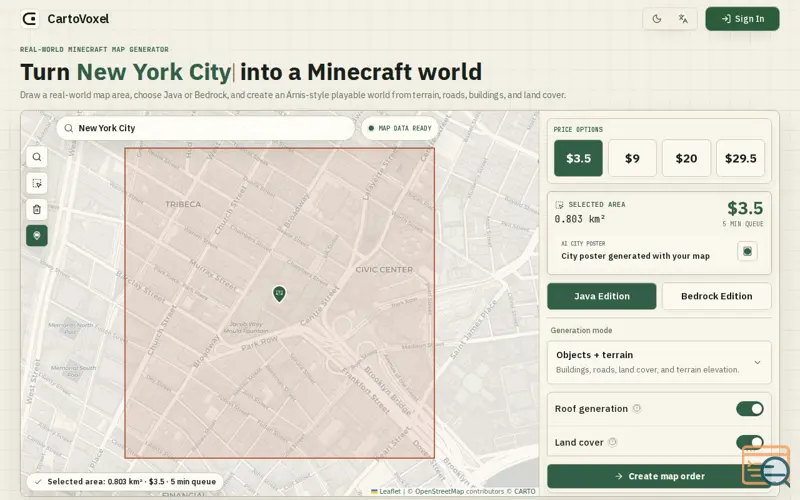800x500 pixels.
Task: Click the Sign In button
Action: click(x=742, y=19)
